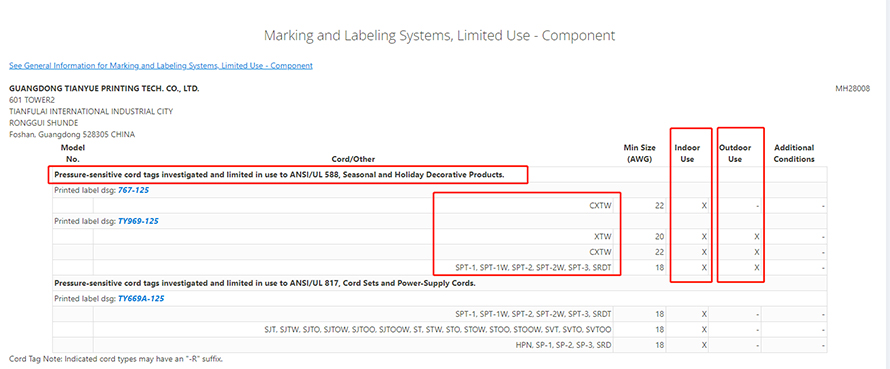Click the Additional Conditions column header

[x=794, y=153]
